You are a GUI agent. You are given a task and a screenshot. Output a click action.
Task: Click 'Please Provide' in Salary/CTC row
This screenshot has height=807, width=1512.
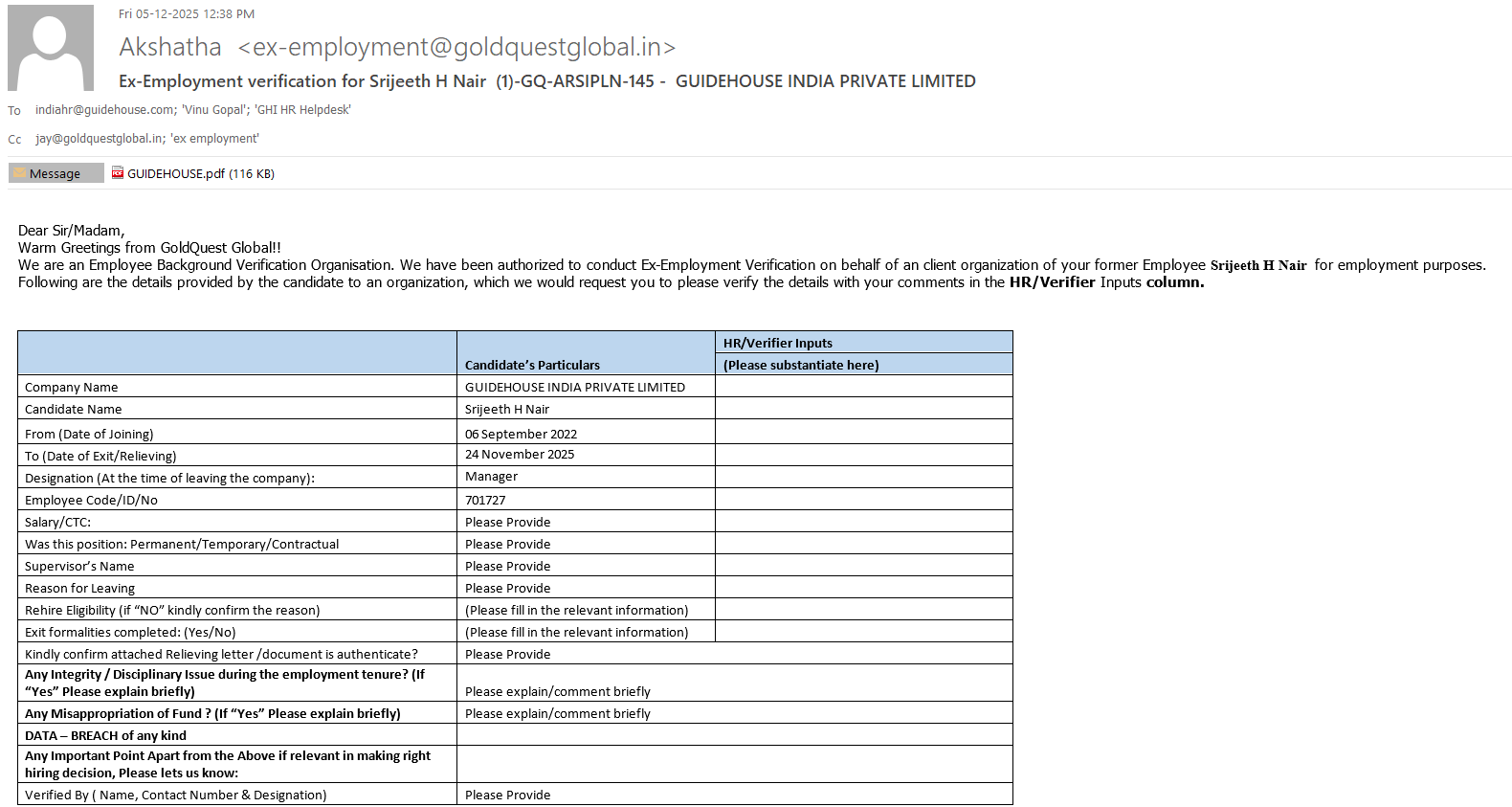508,522
